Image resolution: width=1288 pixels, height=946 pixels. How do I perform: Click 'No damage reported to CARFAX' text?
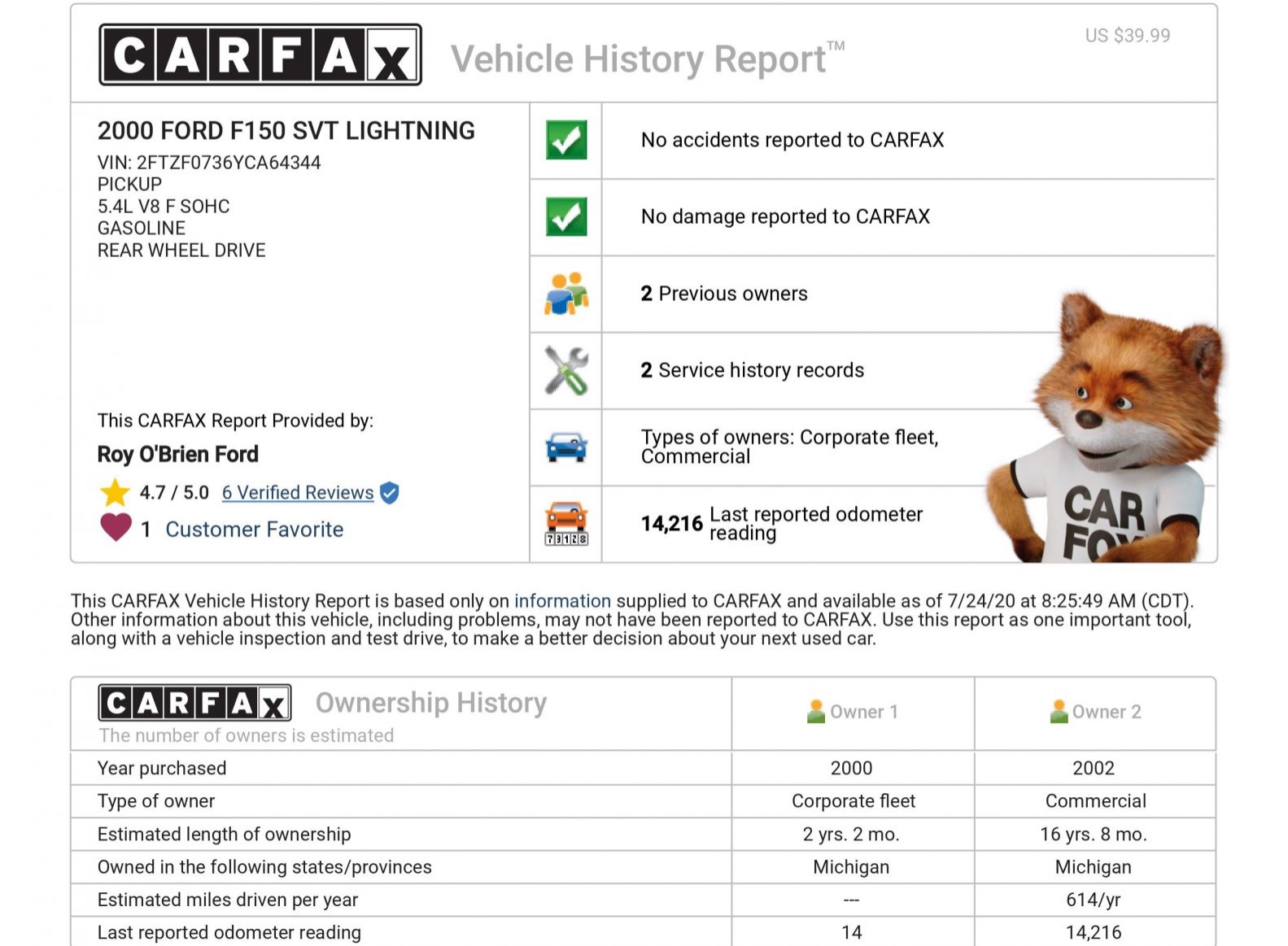pyautogui.click(x=785, y=216)
